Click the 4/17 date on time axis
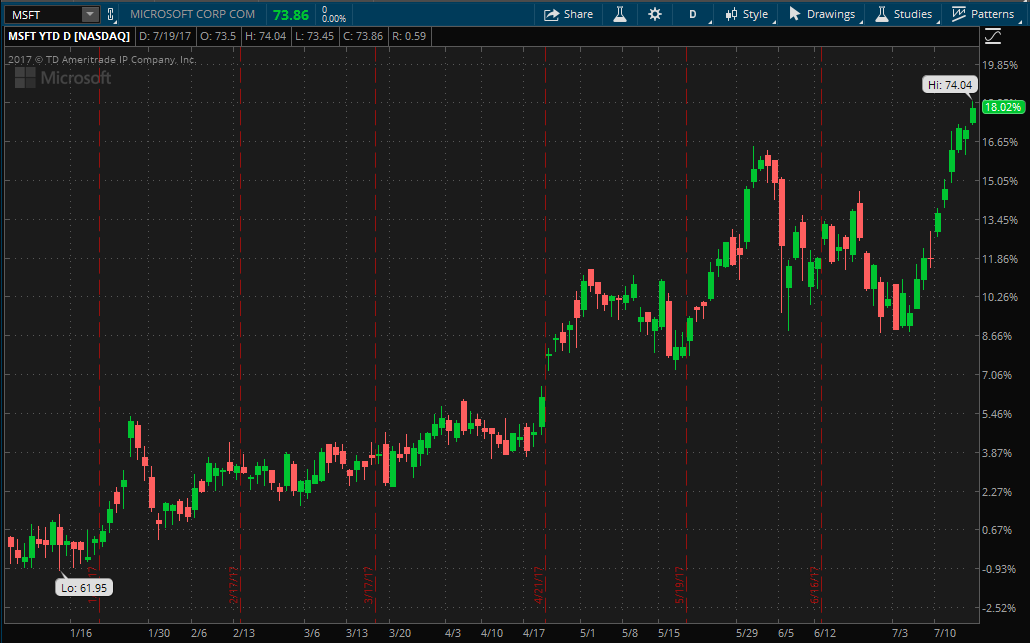The height and width of the screenshot is (643, 1030). point(534,633)
